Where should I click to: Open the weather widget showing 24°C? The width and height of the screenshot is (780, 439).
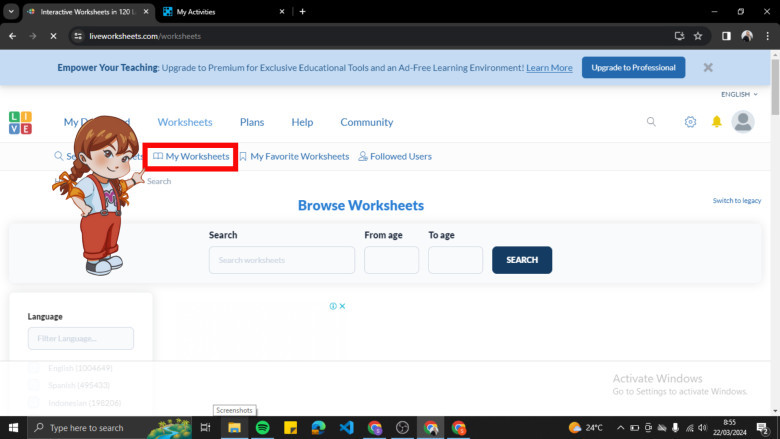pos(585,428)
